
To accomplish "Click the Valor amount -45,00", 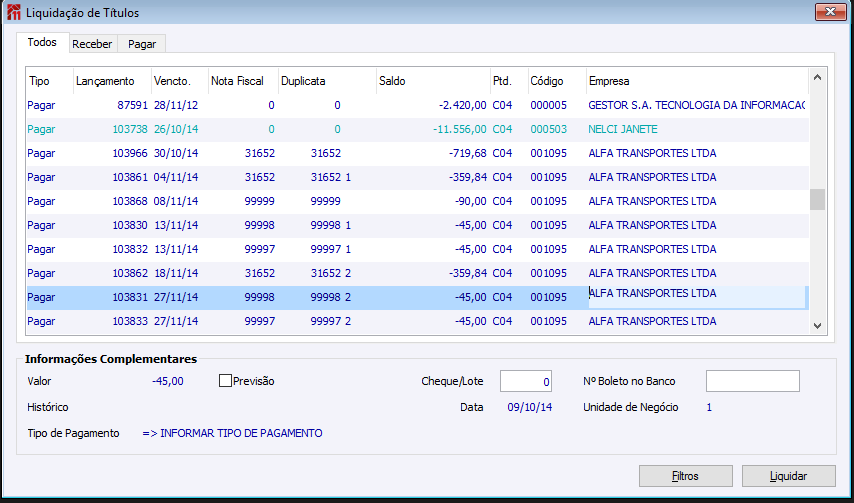I will tap(168, 381).
